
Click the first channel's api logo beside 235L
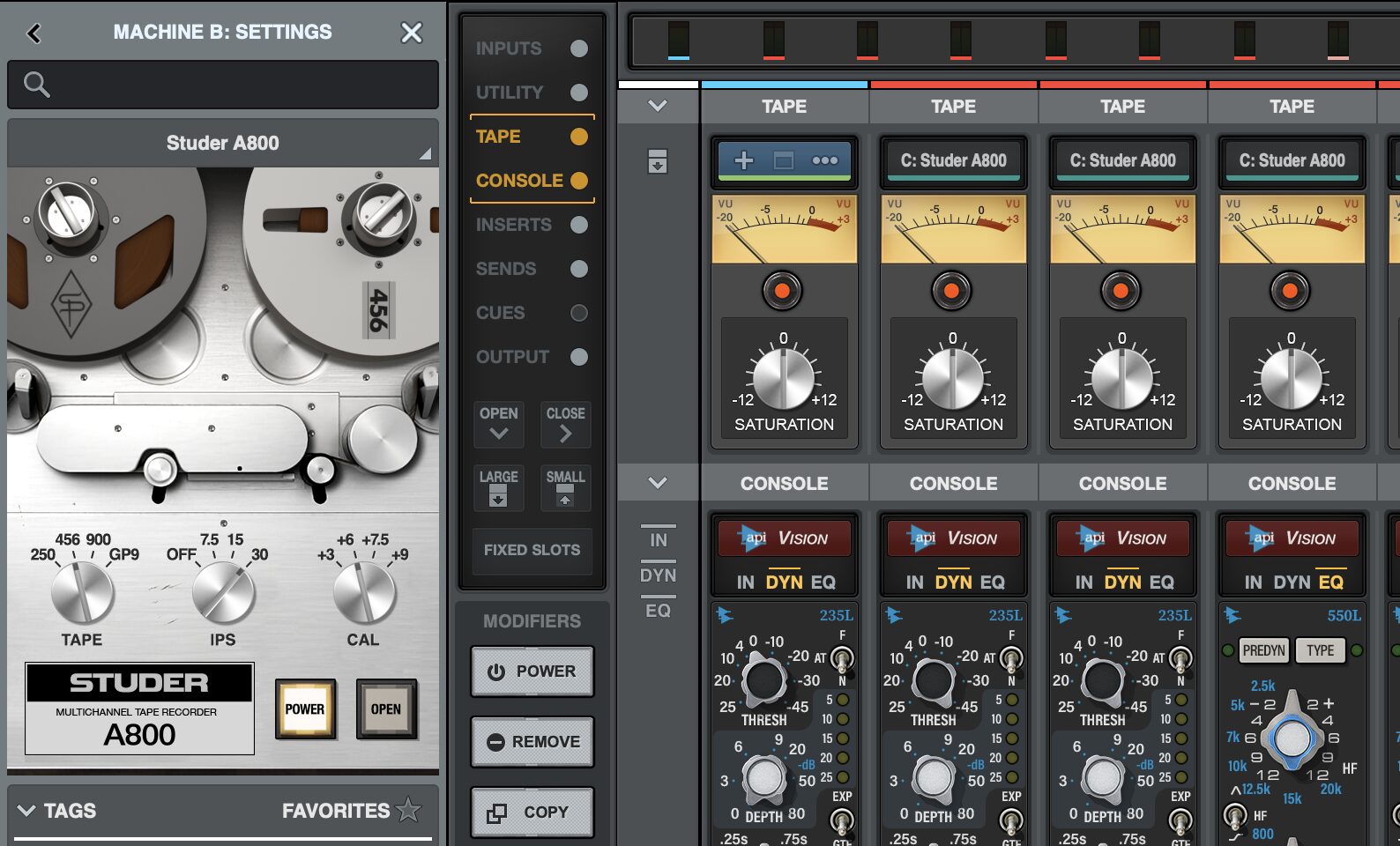[x=725, y=615]
